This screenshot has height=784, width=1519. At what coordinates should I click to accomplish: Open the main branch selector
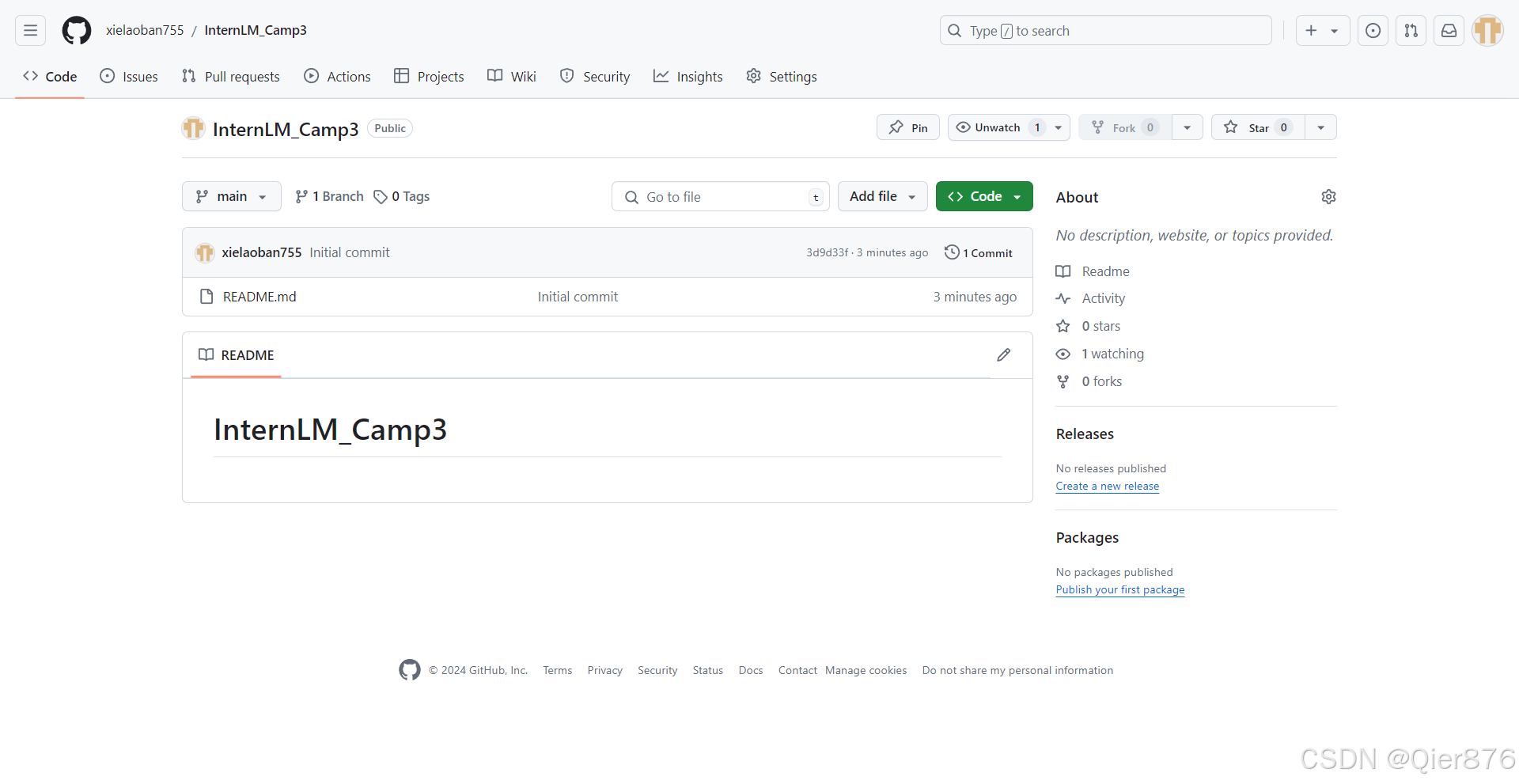[x=232, y=196]
